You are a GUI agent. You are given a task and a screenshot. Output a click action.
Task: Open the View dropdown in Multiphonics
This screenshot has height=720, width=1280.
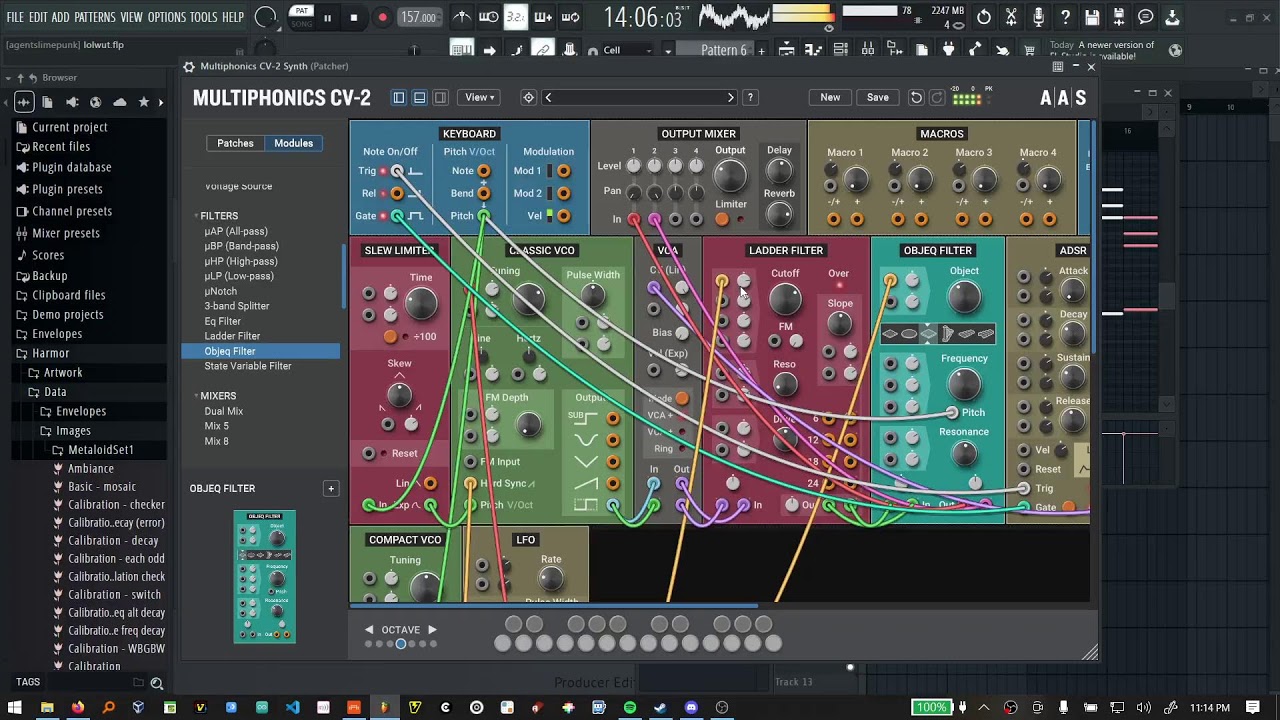[x=480, y=97]
